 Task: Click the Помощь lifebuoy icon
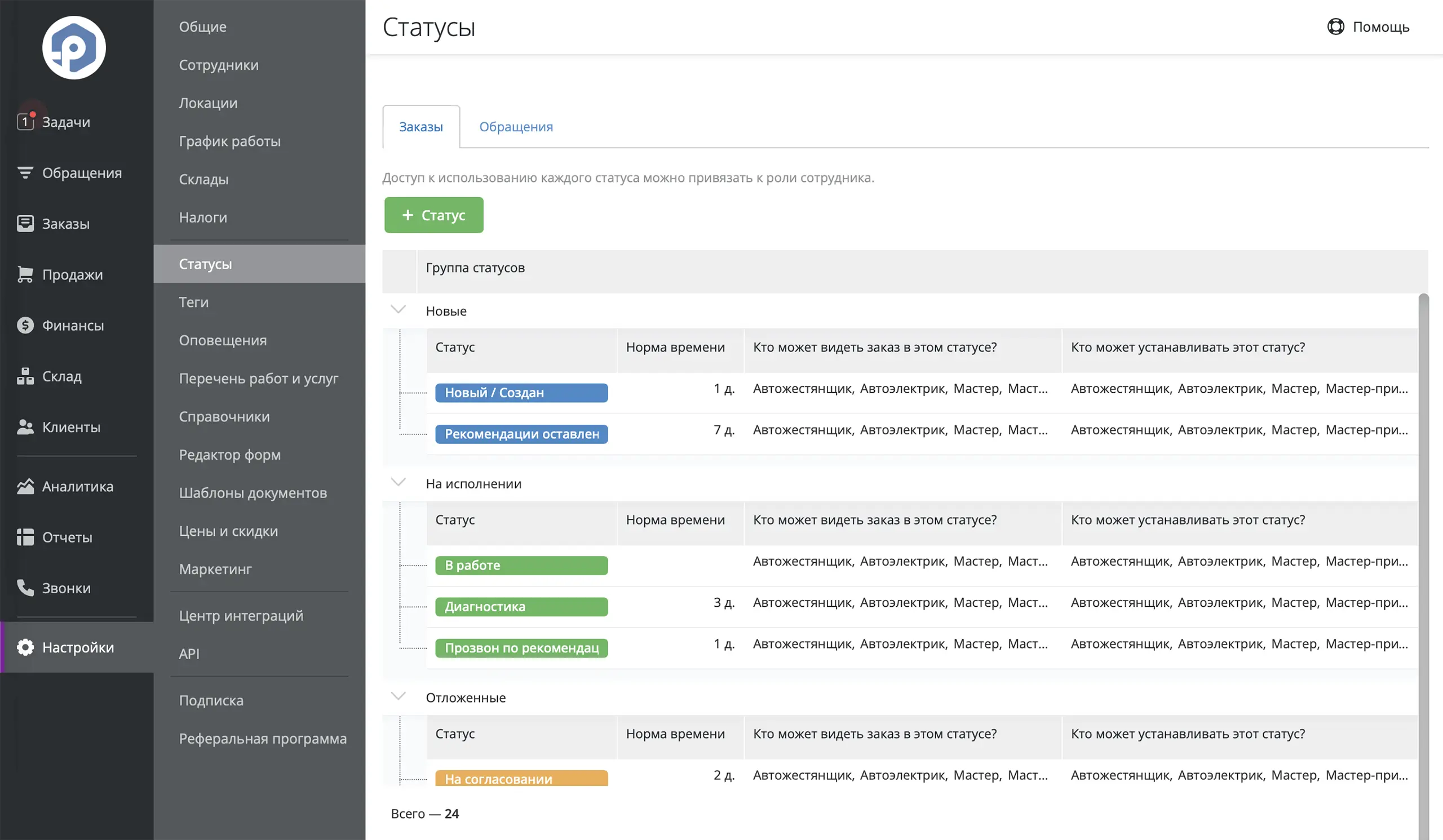1335,26
